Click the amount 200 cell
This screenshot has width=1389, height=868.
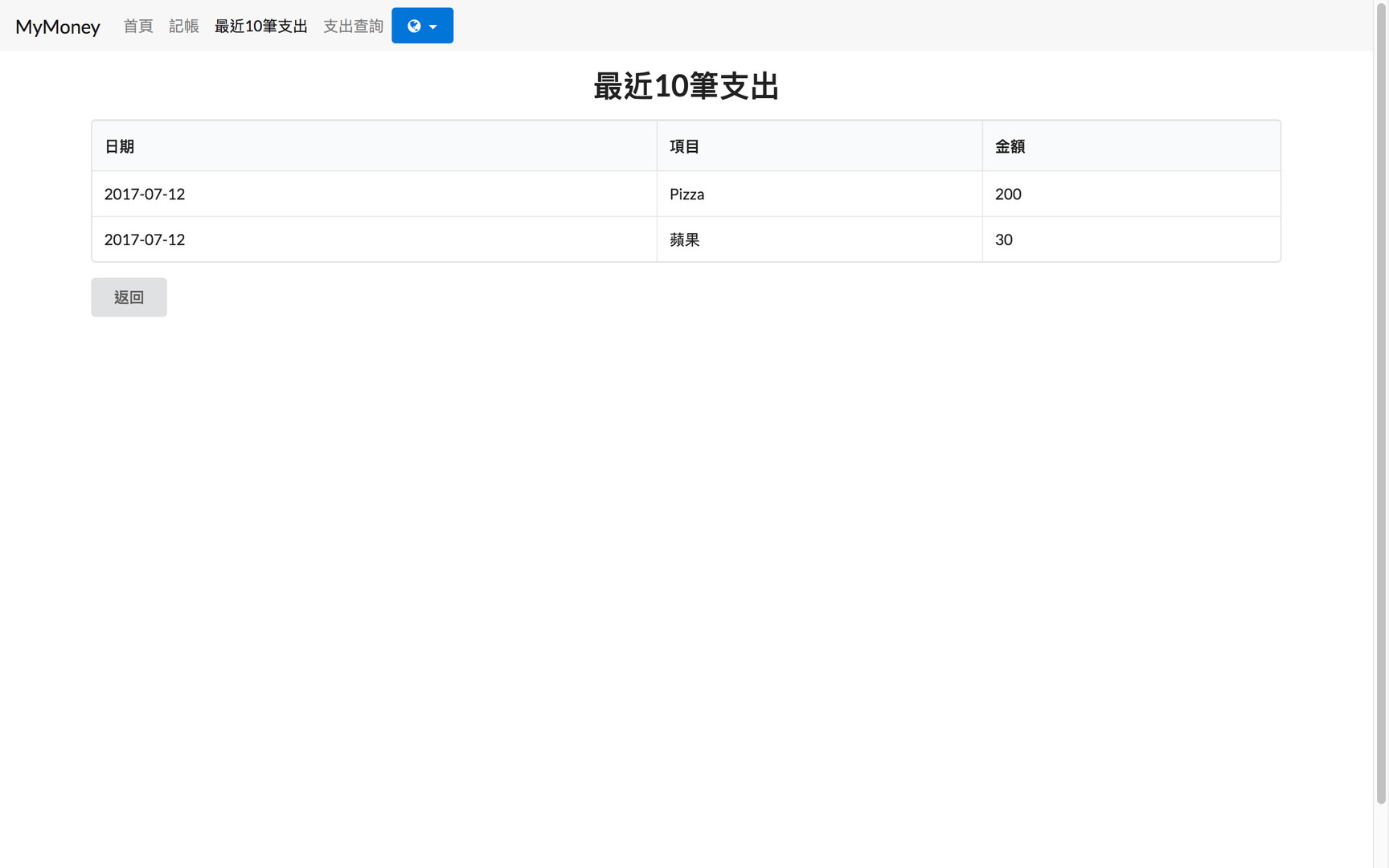point(1008,194)
